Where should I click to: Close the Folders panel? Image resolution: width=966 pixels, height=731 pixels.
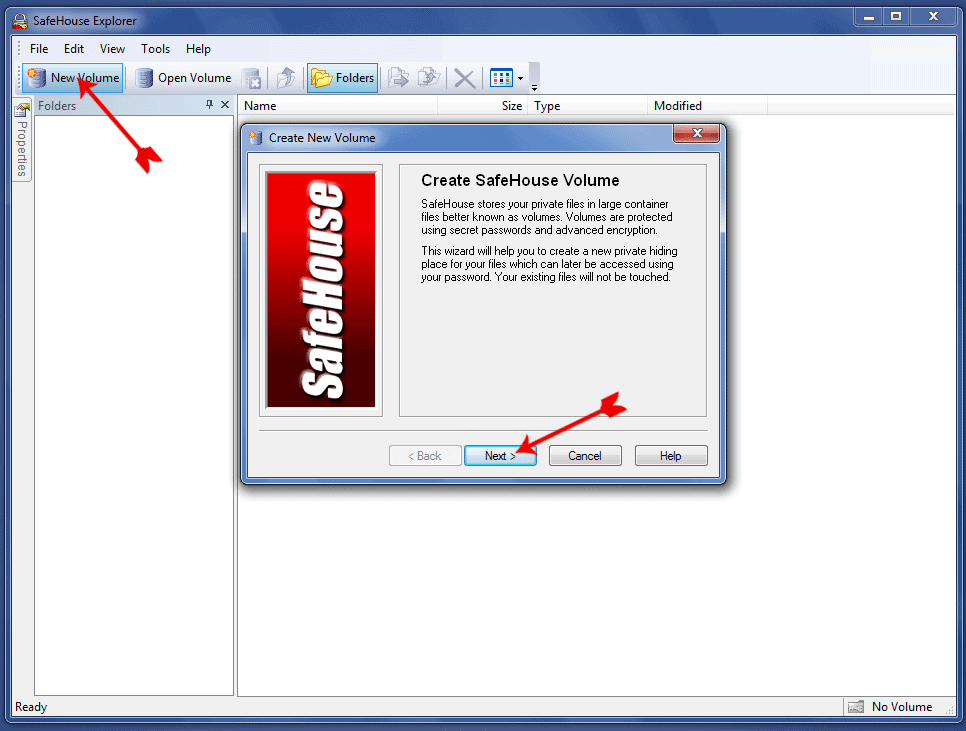[225, 105]
